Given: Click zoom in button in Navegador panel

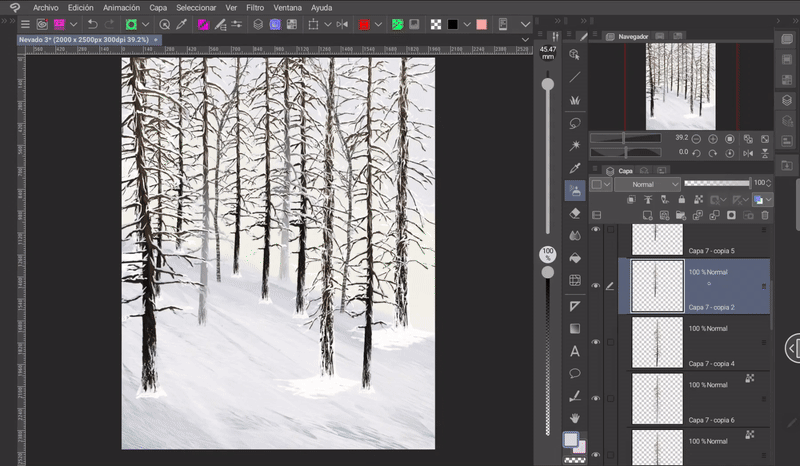Looking at the screenshot, I should tap(713, 139).
